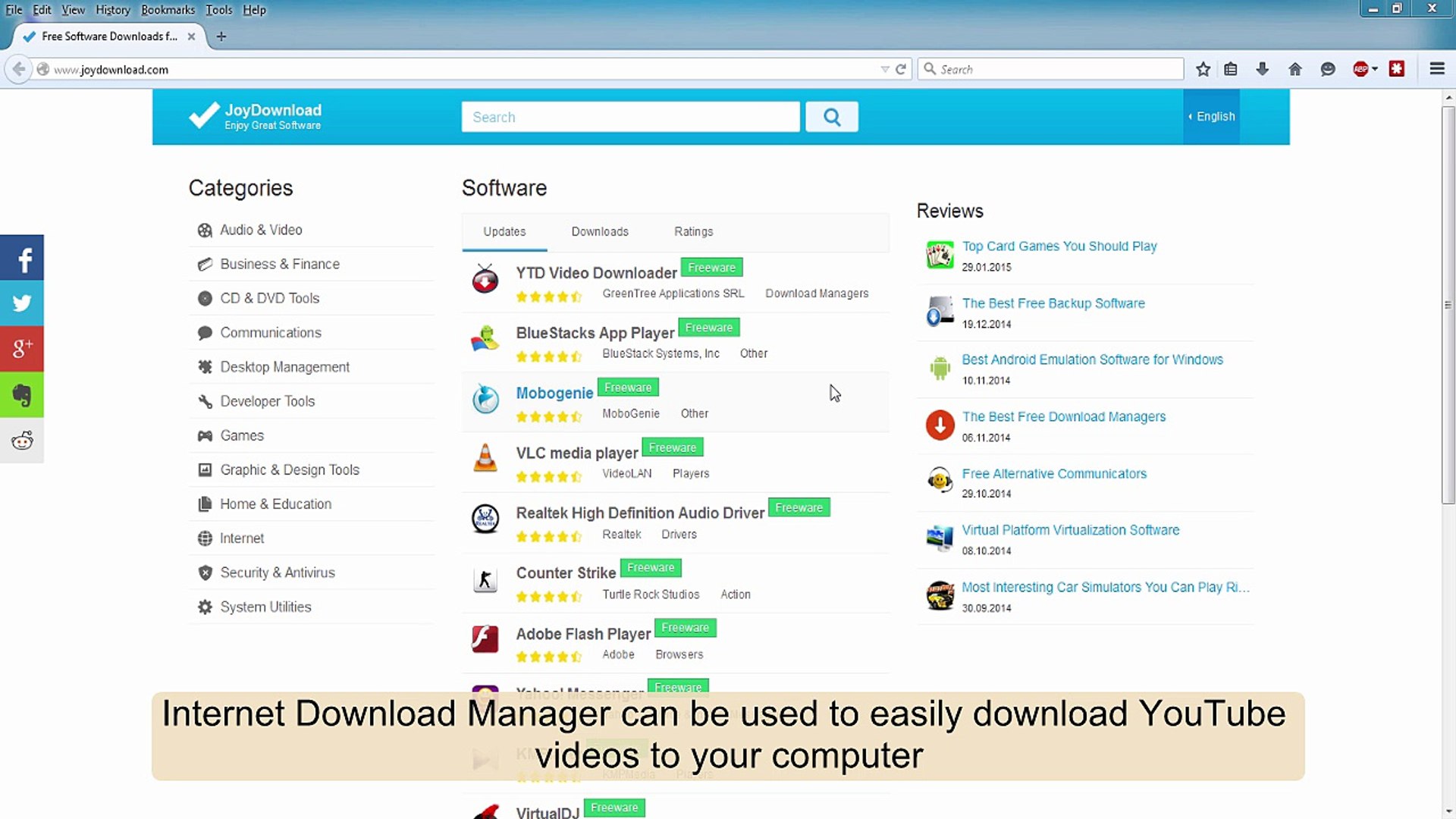
Task: Open the Adblock Plus dropdown caret
Action: point(1374,69)
